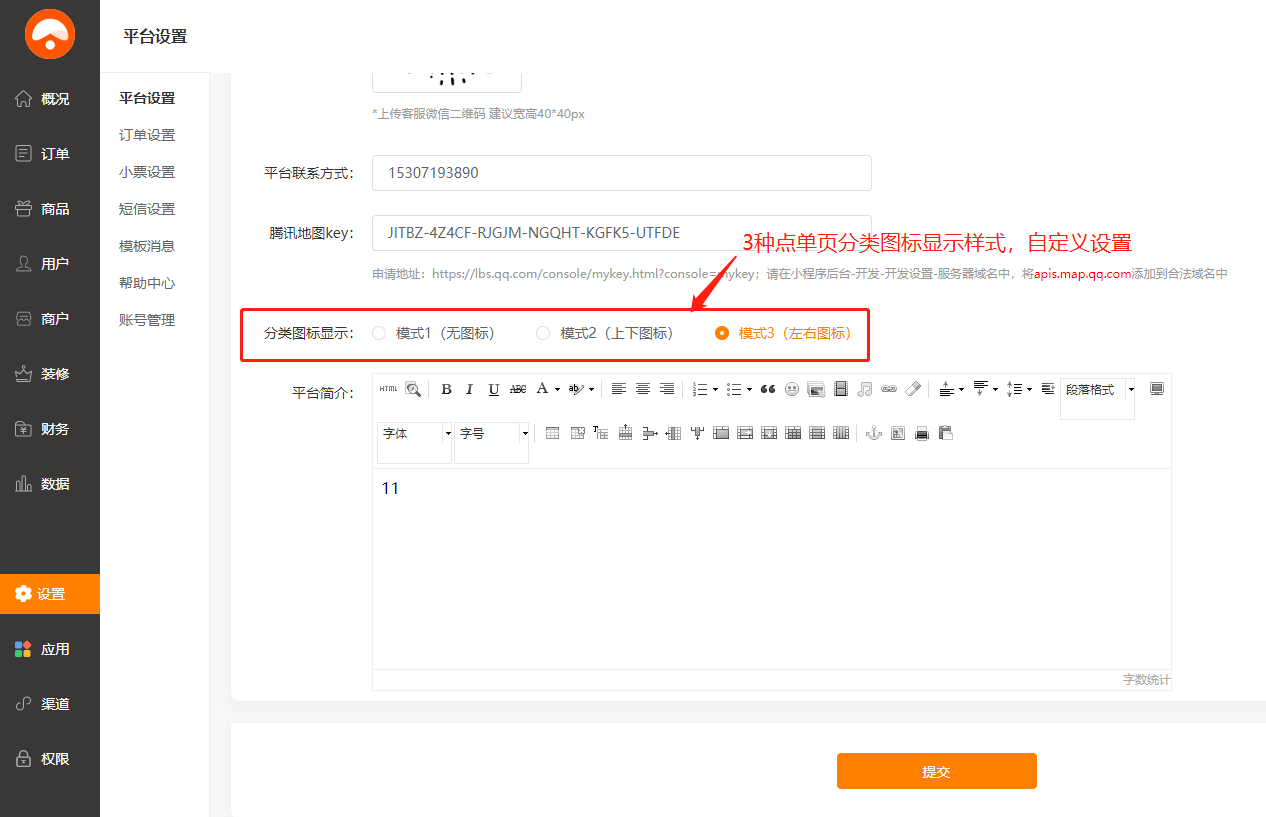Open 帮助中心 submenu item
The image size is (1266, 817).
click(x=147, y=283)
